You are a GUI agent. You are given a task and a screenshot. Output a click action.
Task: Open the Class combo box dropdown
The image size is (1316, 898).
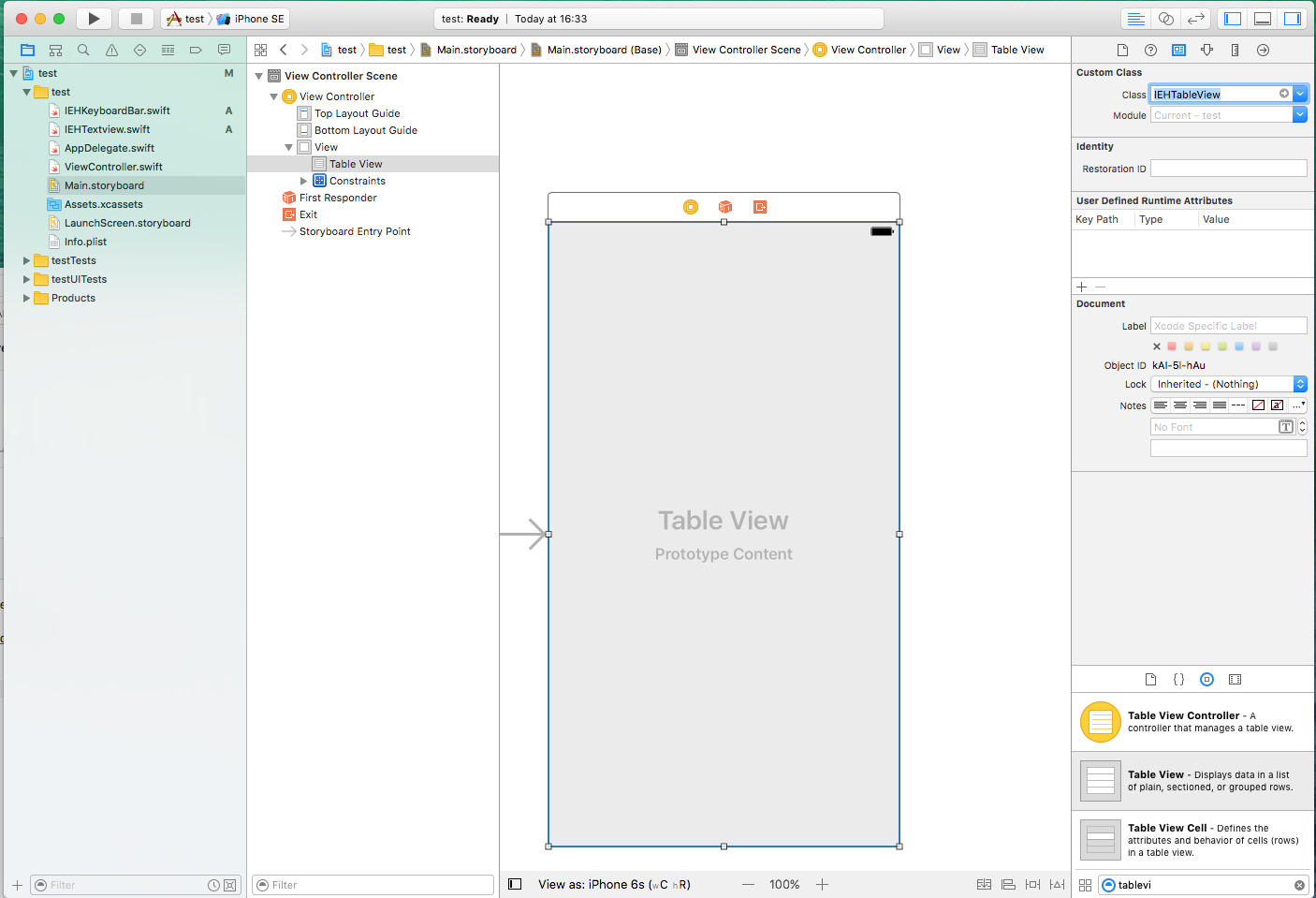pyautogui.click(x=1300, y=94)
